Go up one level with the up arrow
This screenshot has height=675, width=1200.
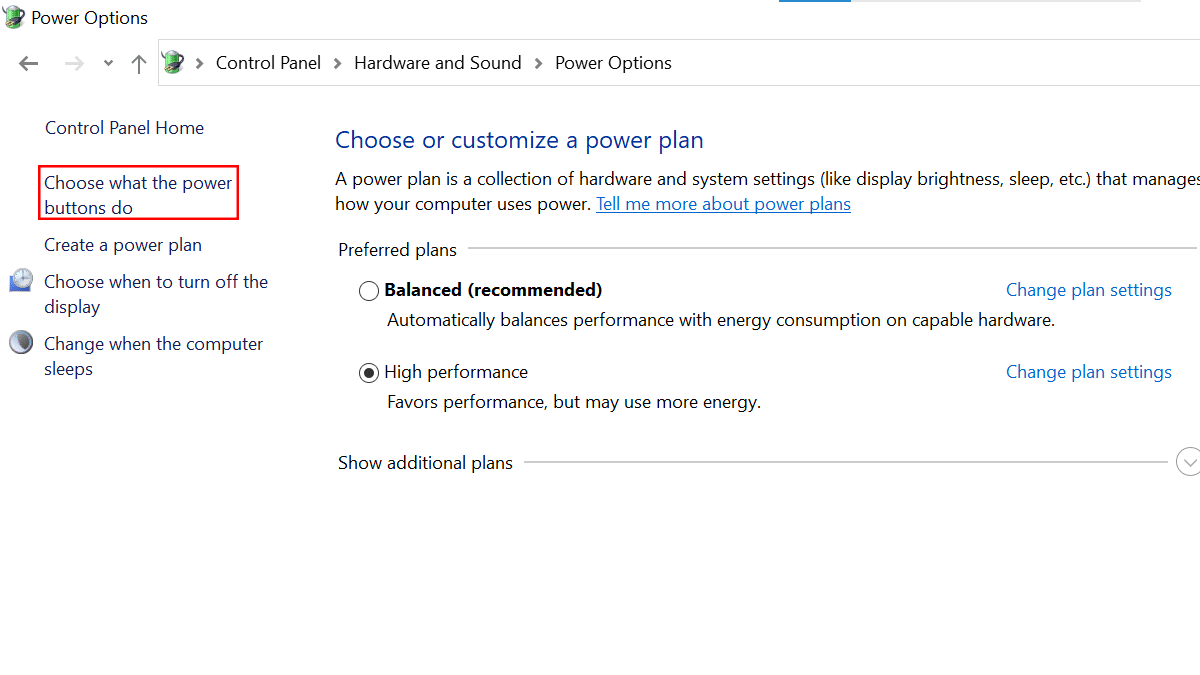tap(139, 64)
